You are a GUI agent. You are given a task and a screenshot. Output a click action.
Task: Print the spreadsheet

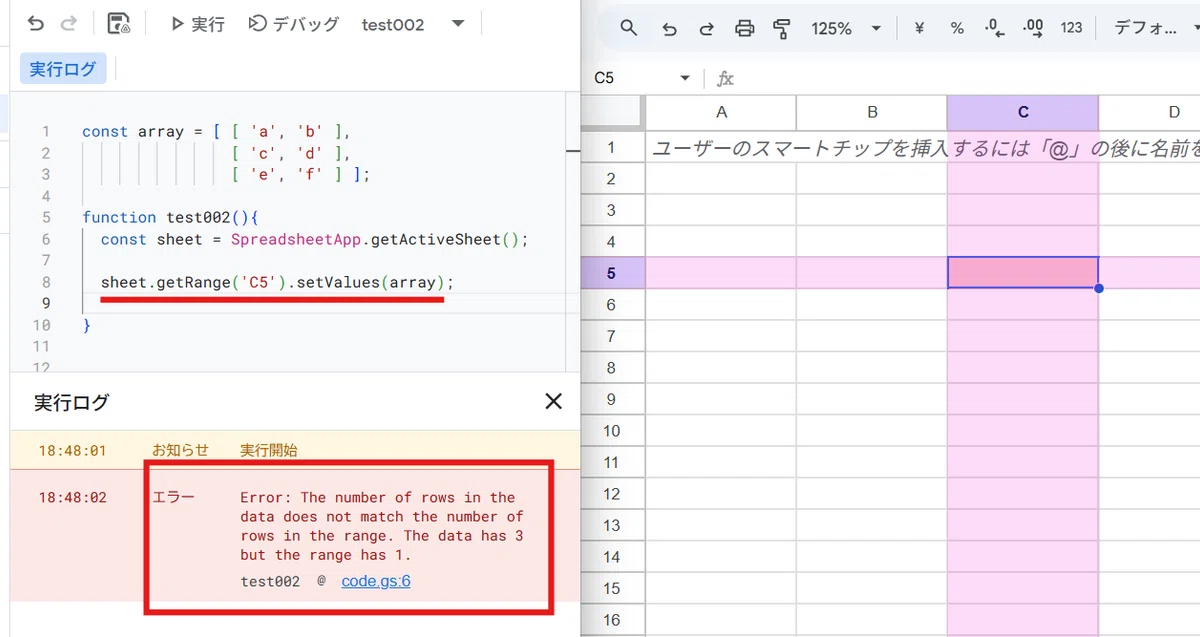tap(744, 28)
